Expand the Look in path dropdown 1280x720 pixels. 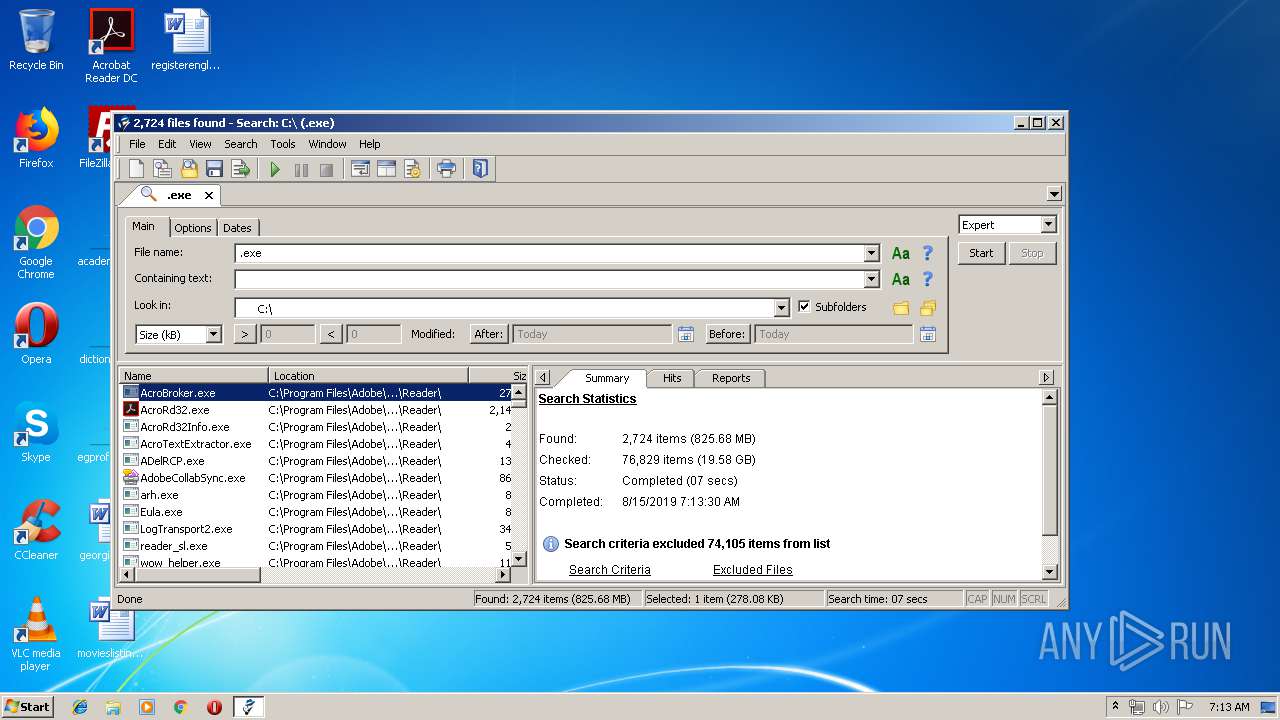[x=782, y=308]
